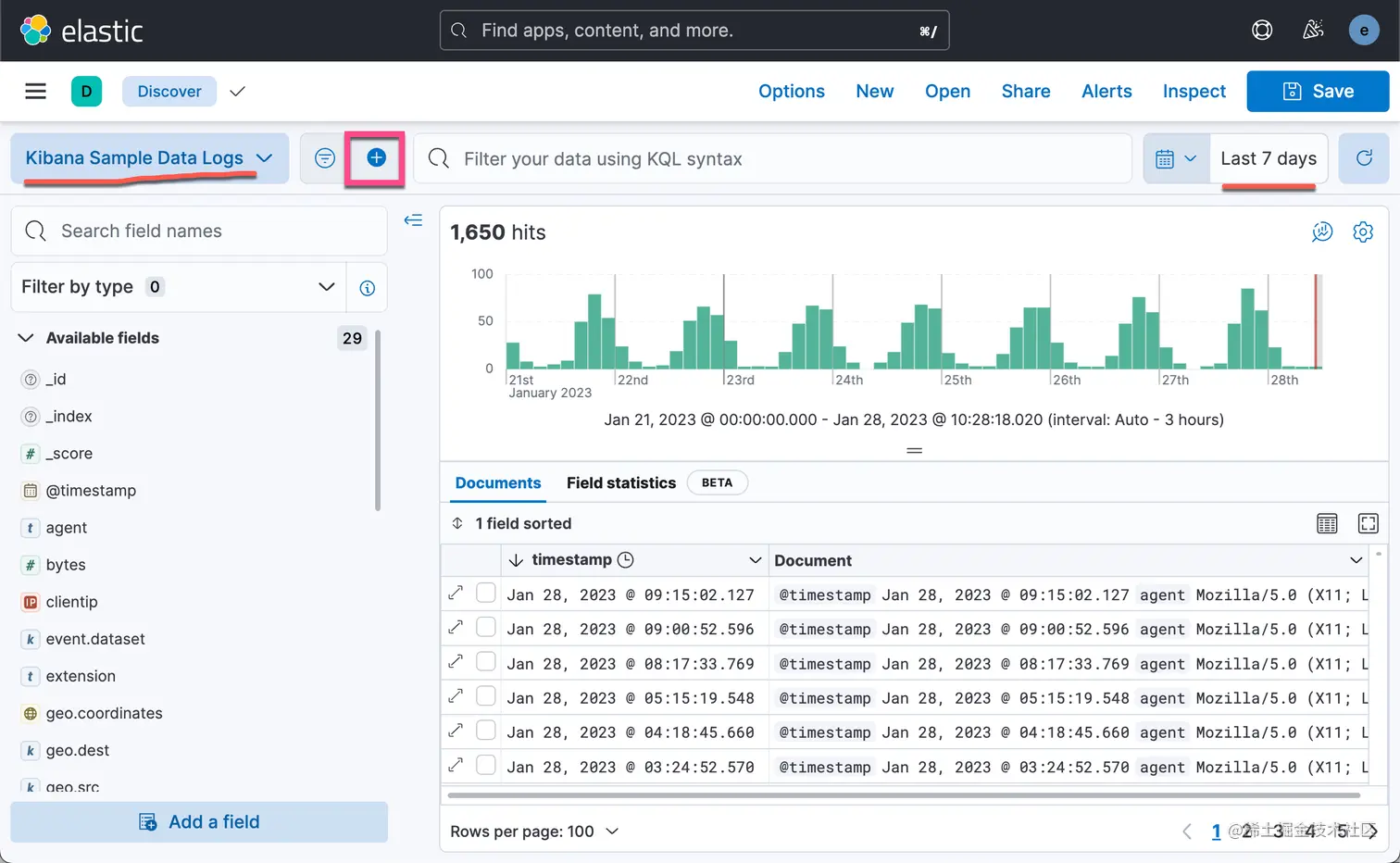Open the Options menu
The width and height of the screenshot is (1400, 863).
[792, 91]
